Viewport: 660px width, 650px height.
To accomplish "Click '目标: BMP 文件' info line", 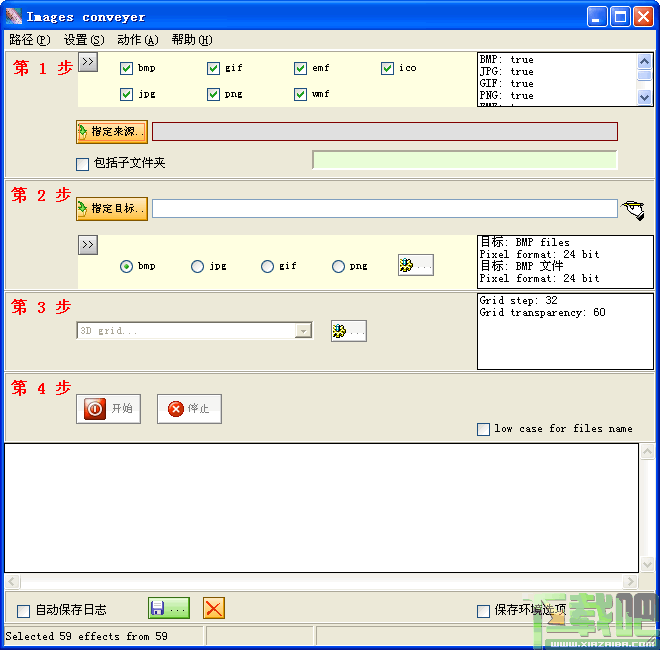I will point(522,266).
